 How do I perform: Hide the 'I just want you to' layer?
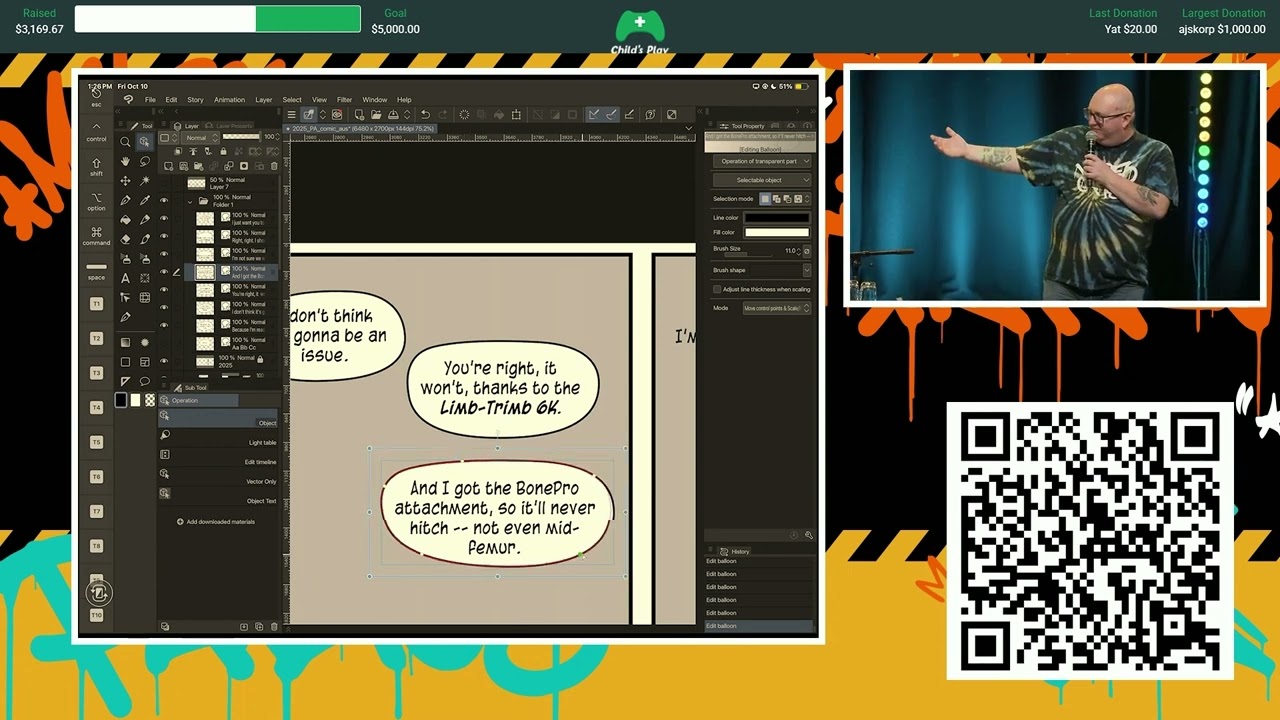164,218
